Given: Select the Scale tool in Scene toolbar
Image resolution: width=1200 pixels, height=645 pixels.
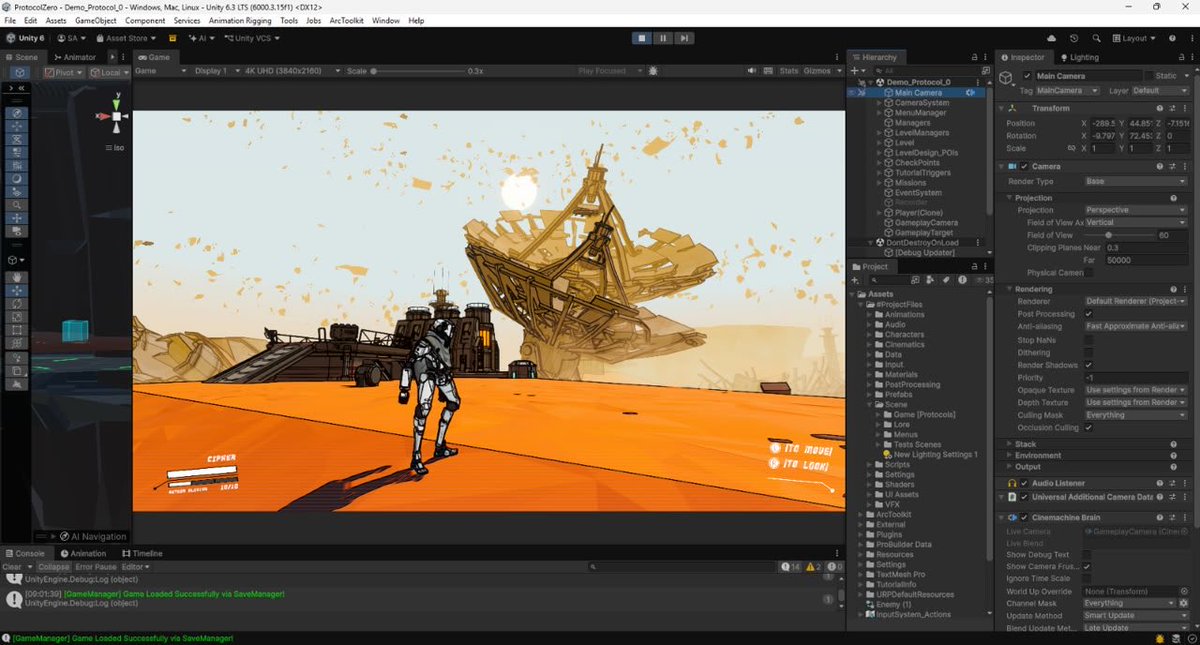Looking at the screenshot, I should pos(18,316).
